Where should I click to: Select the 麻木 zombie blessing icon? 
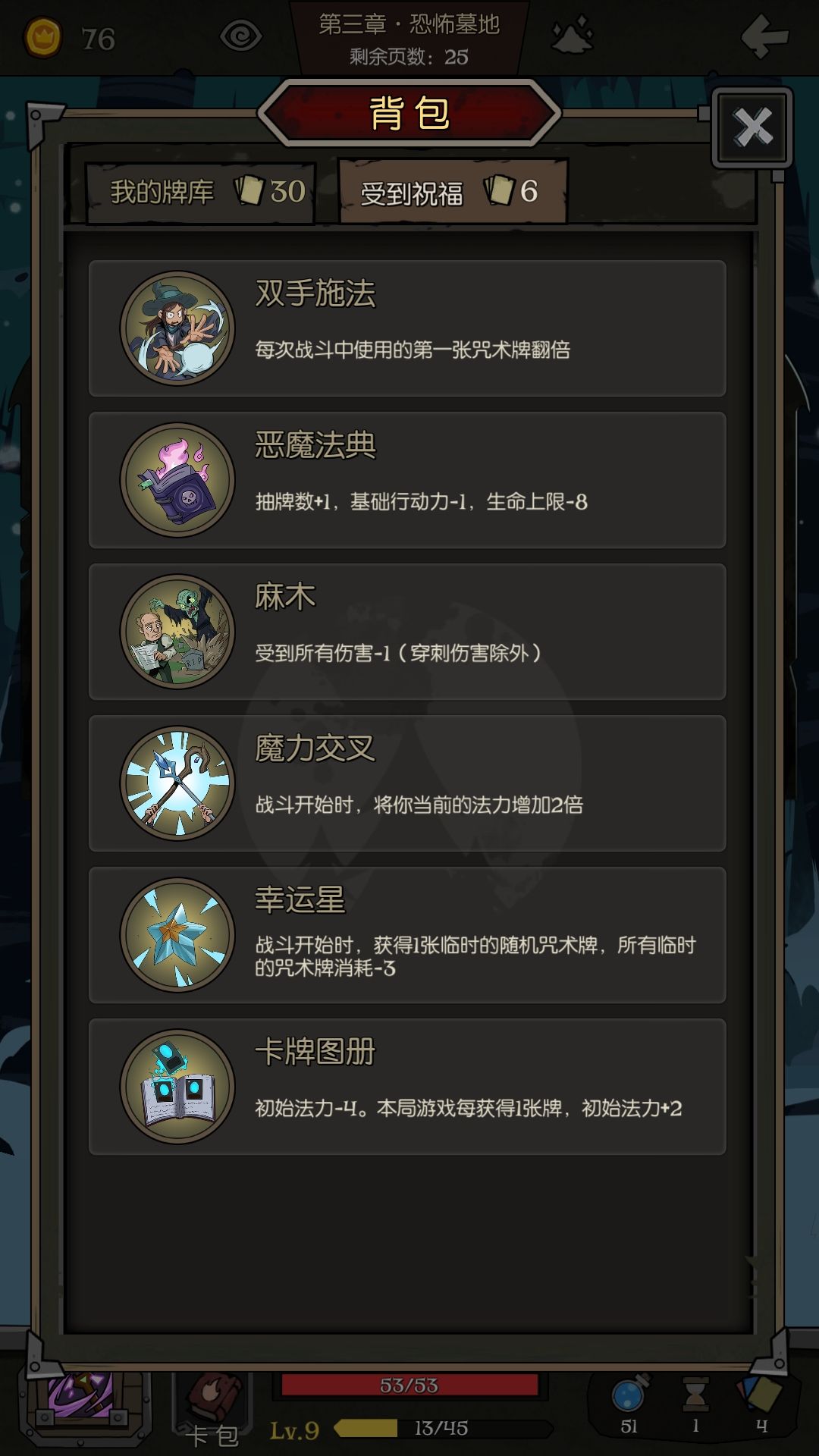point(177,632)
